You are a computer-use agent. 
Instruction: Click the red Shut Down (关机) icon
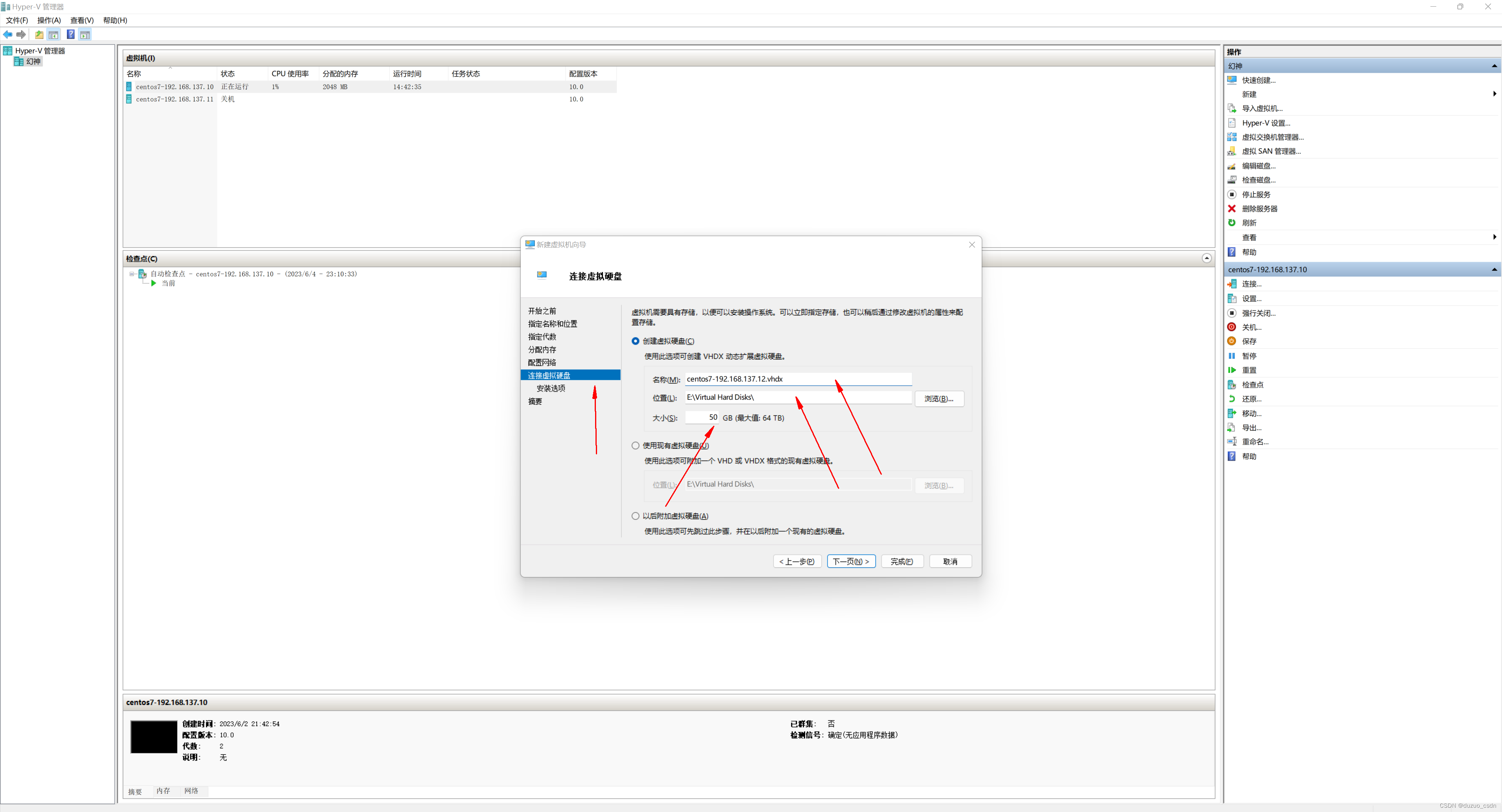coord(1232,327)
